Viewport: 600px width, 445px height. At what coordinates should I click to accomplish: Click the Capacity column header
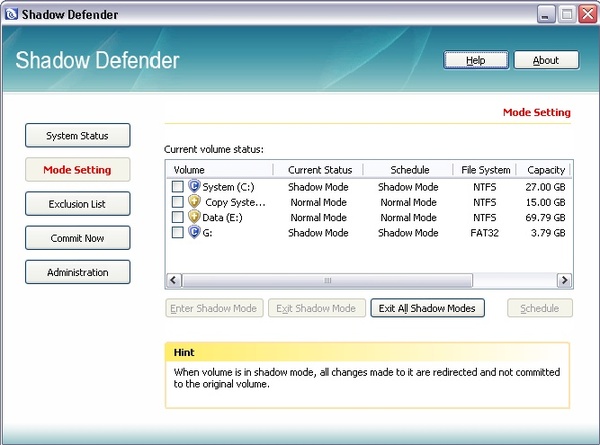click(543, 170)
